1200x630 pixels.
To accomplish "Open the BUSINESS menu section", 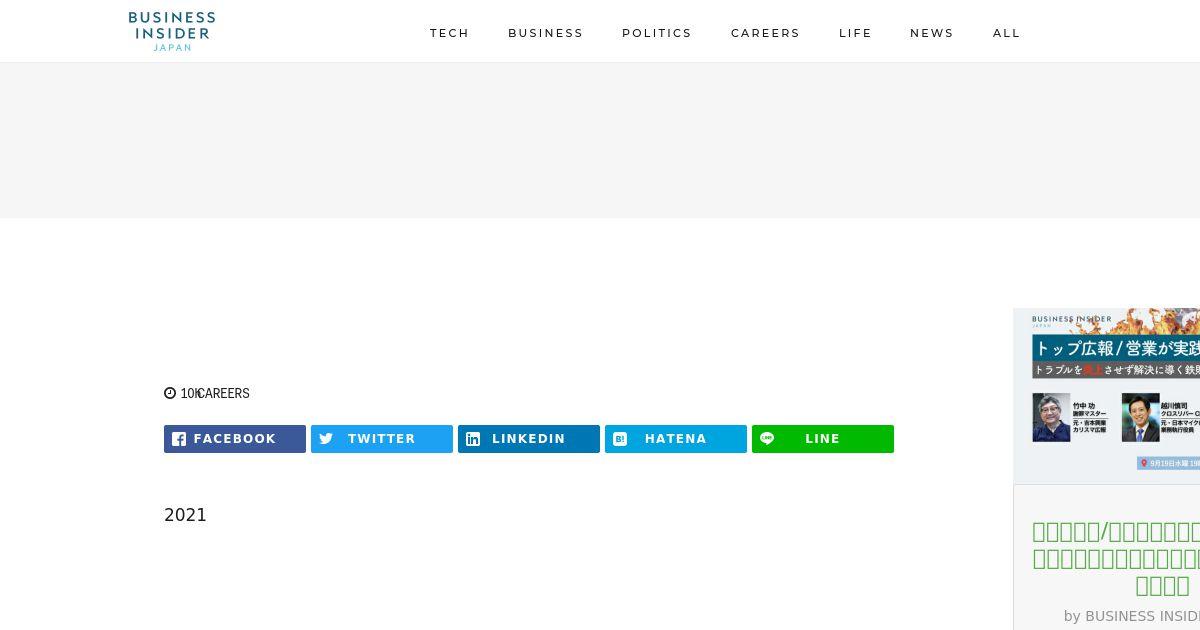I will pos(545,33).
